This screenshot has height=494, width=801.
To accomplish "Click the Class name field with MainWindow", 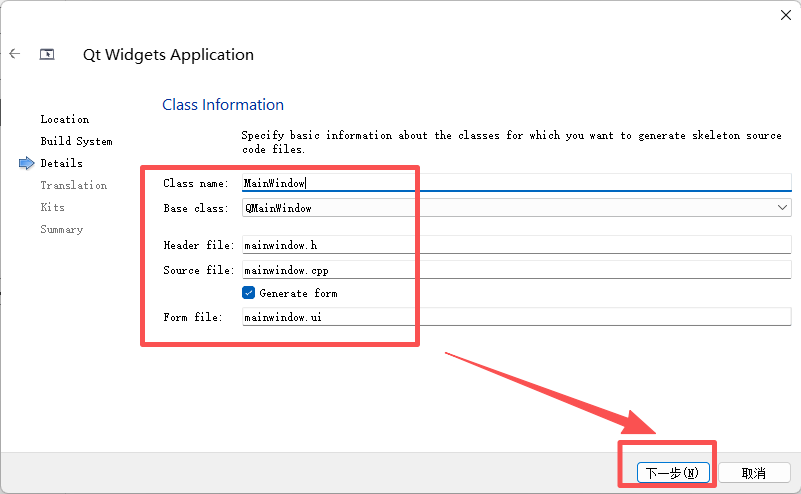I will (516, 183).
